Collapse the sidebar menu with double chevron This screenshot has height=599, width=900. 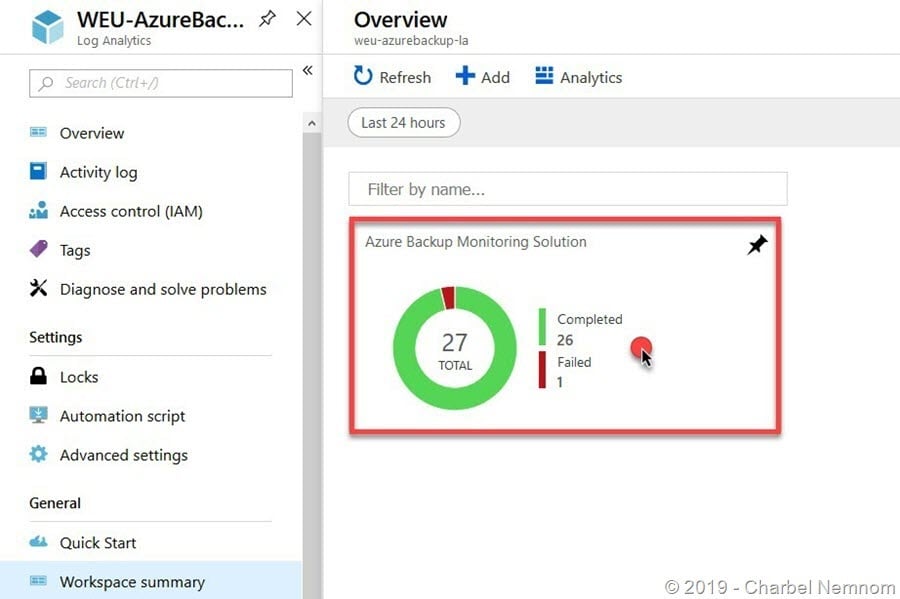click(308, 70)
